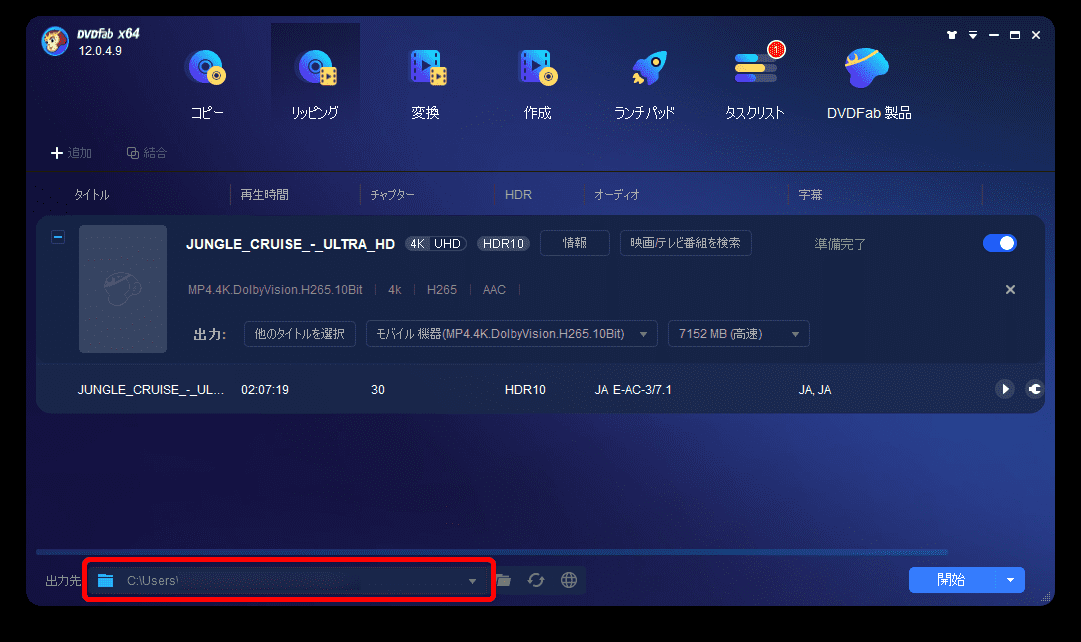Open the タスクリスト (task list) icon
Viewport: 1081px width, 642px height.
pyautogui.click(x=755, y=66)
